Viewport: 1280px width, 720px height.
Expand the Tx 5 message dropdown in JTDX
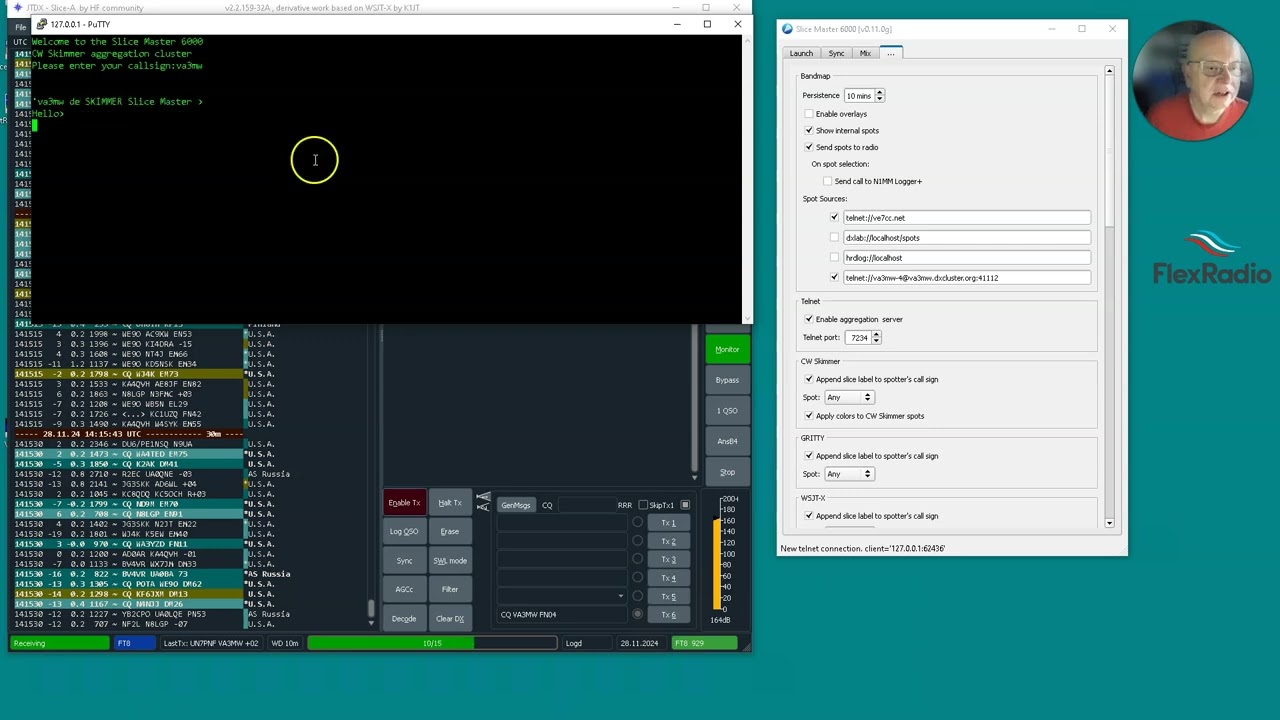click(x=620, y=597)
